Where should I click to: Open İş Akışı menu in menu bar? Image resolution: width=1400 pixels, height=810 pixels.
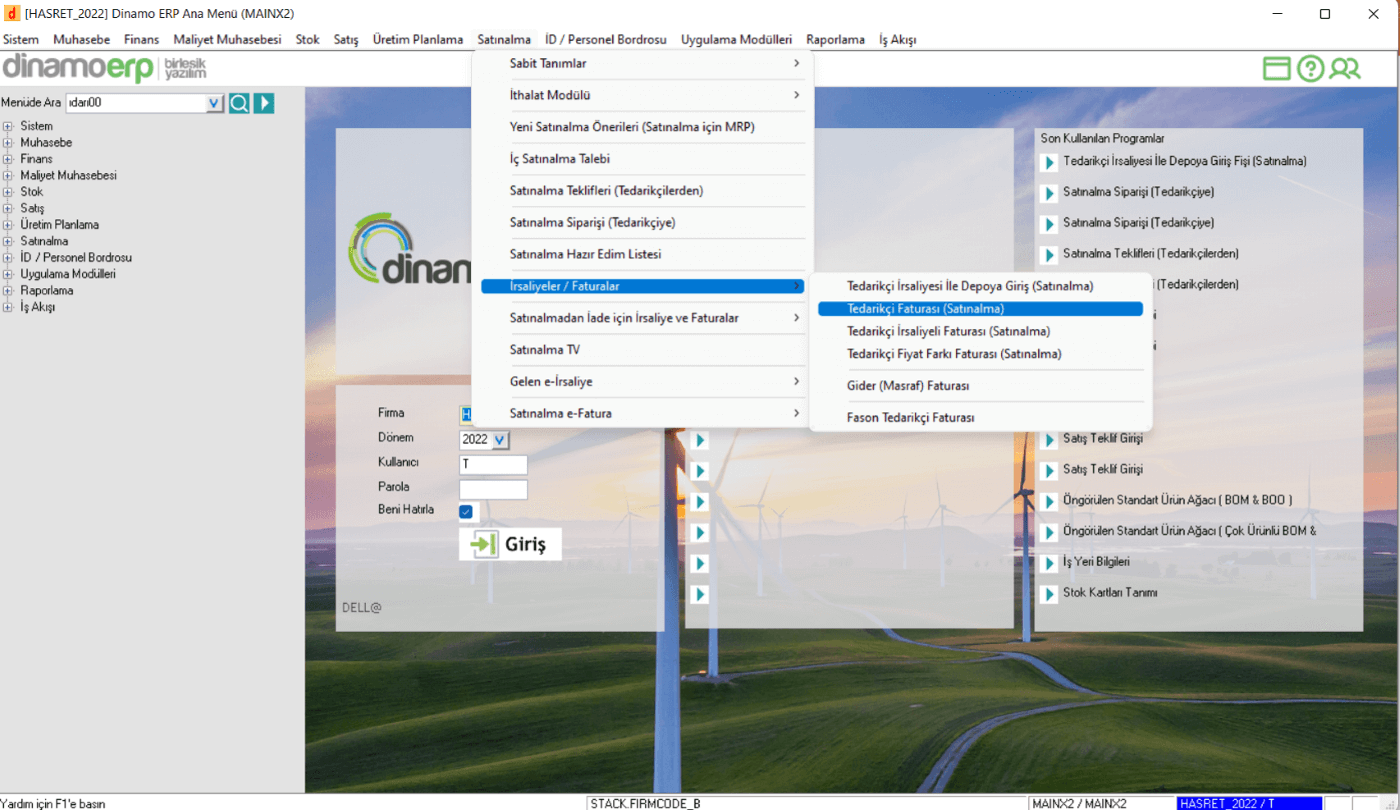pos(897,40)
